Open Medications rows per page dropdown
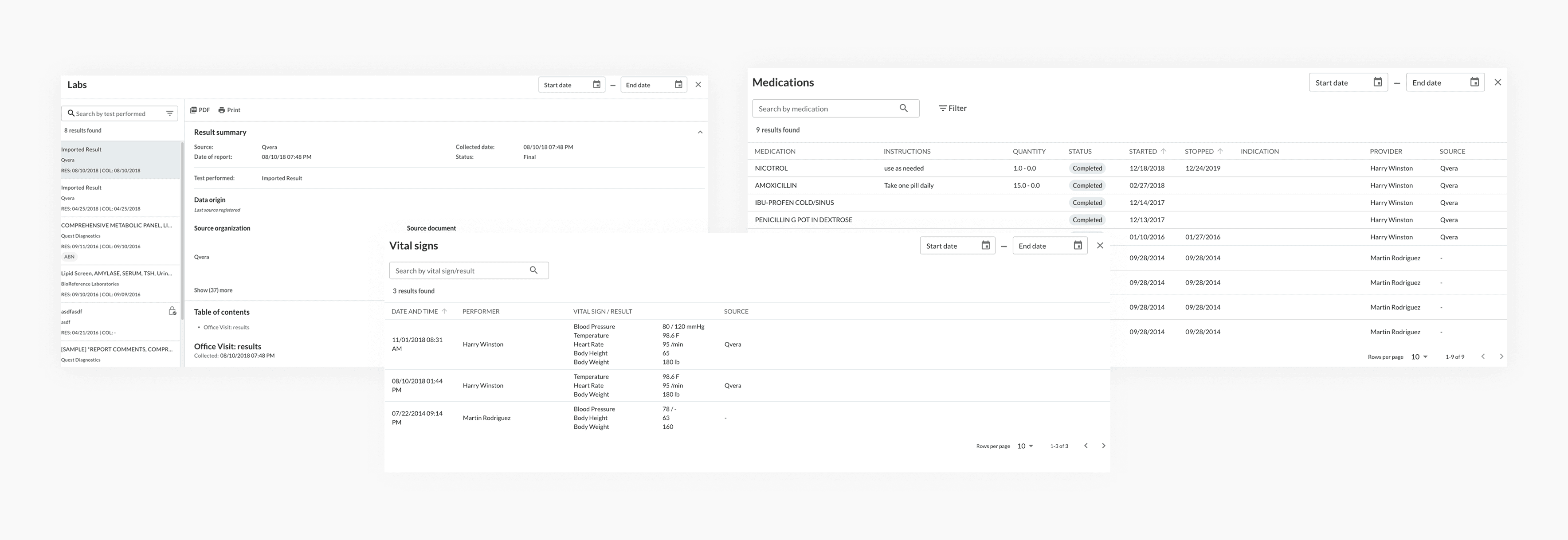The image size is (1568, 540). pyautogui.click(x=1419, y=357)
